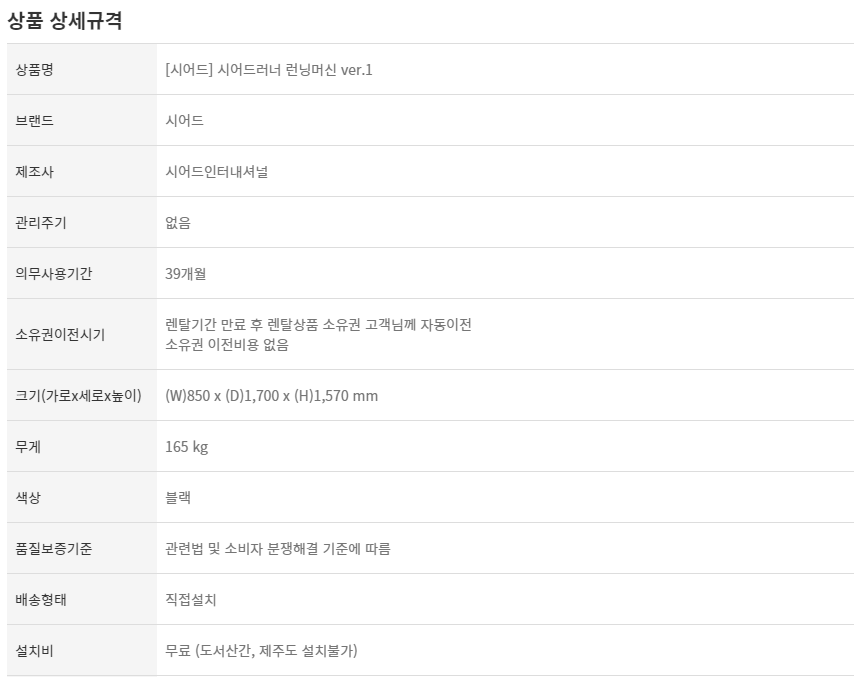The image size is (858, 677).
Task: Click the brand value 시어드
Action: (185, 121)
